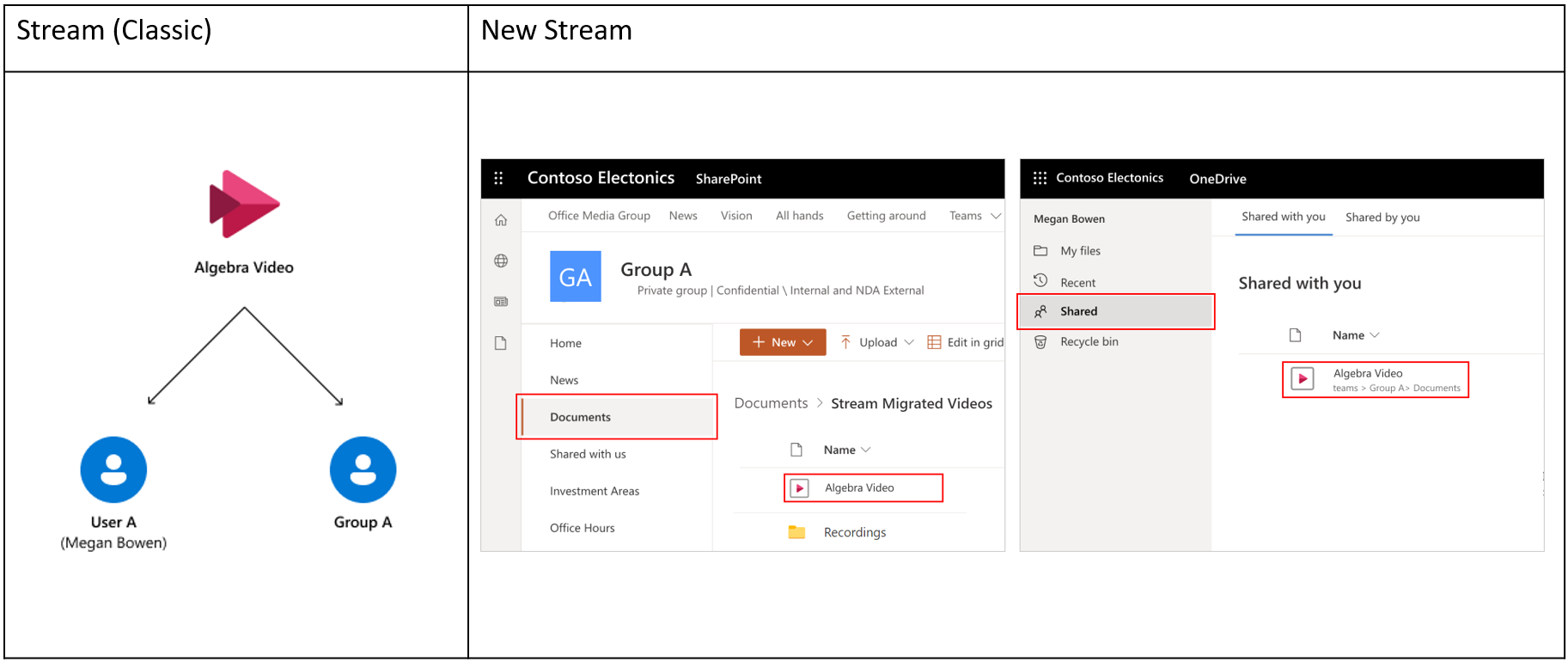The height and width of the screenshot is (662, 1568).
Task: Click the page file icon in SharePoint rail
Action: pos(501,343)
